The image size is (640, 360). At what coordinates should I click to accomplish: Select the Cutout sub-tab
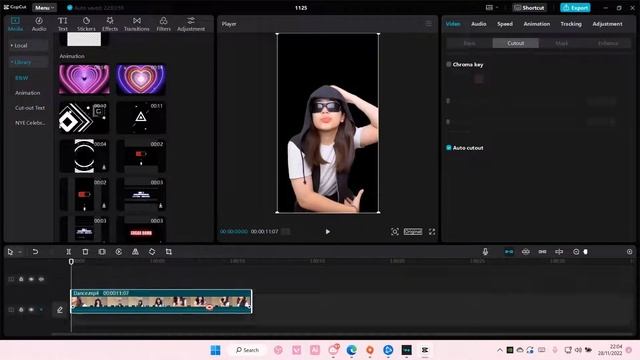click(x=516, y=43)
